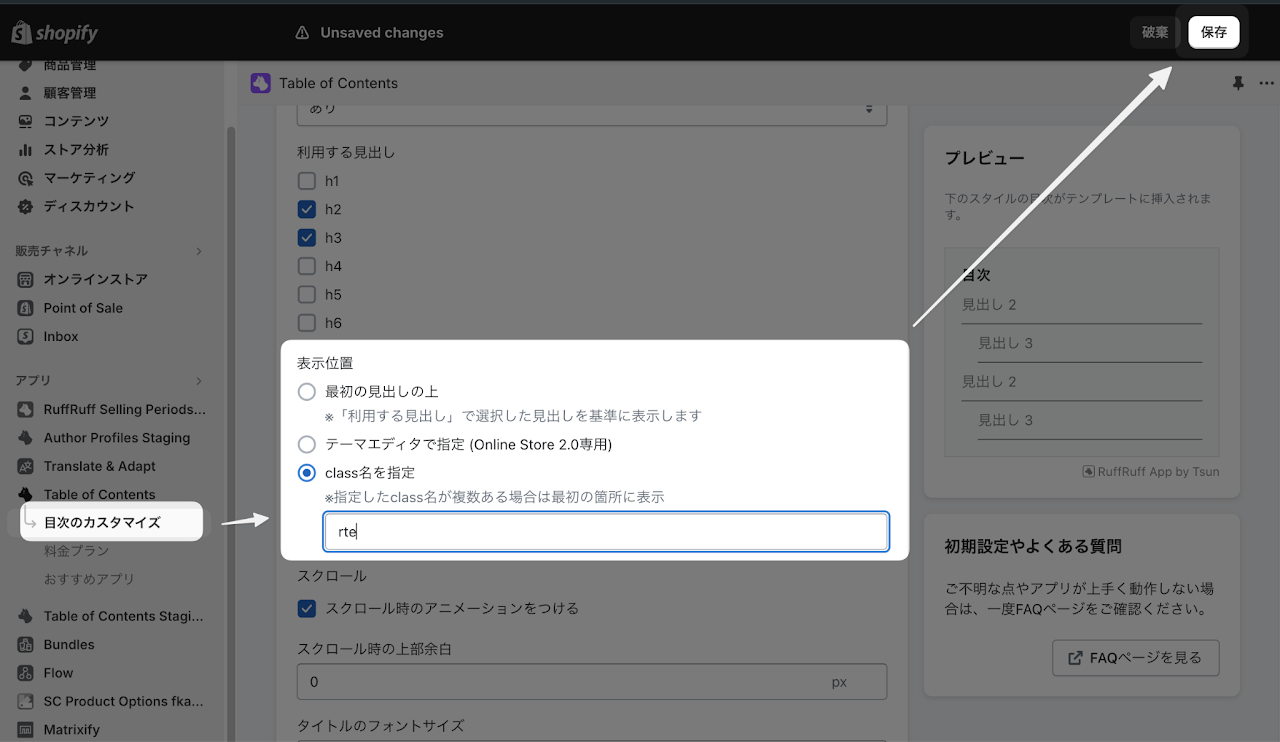Click the 顧客管理 person icon

[x=26, y=93]
